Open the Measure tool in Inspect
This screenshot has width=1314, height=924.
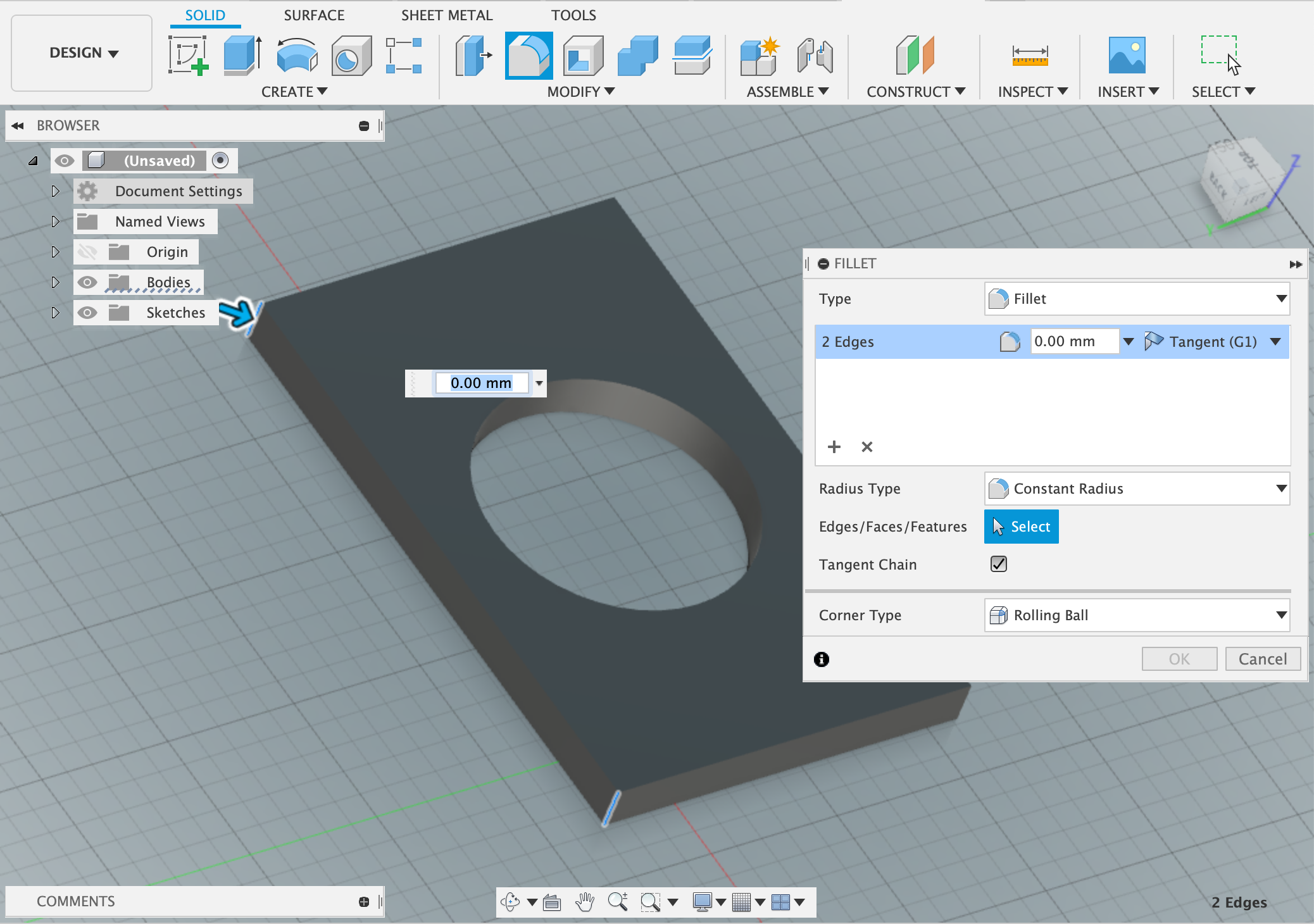click(x=1030, y=56)
